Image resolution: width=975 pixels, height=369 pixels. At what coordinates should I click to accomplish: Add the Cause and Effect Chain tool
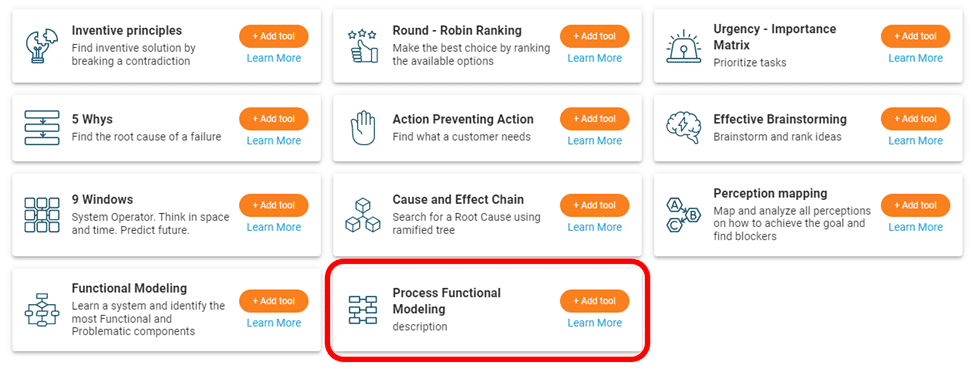click(594, 205)
